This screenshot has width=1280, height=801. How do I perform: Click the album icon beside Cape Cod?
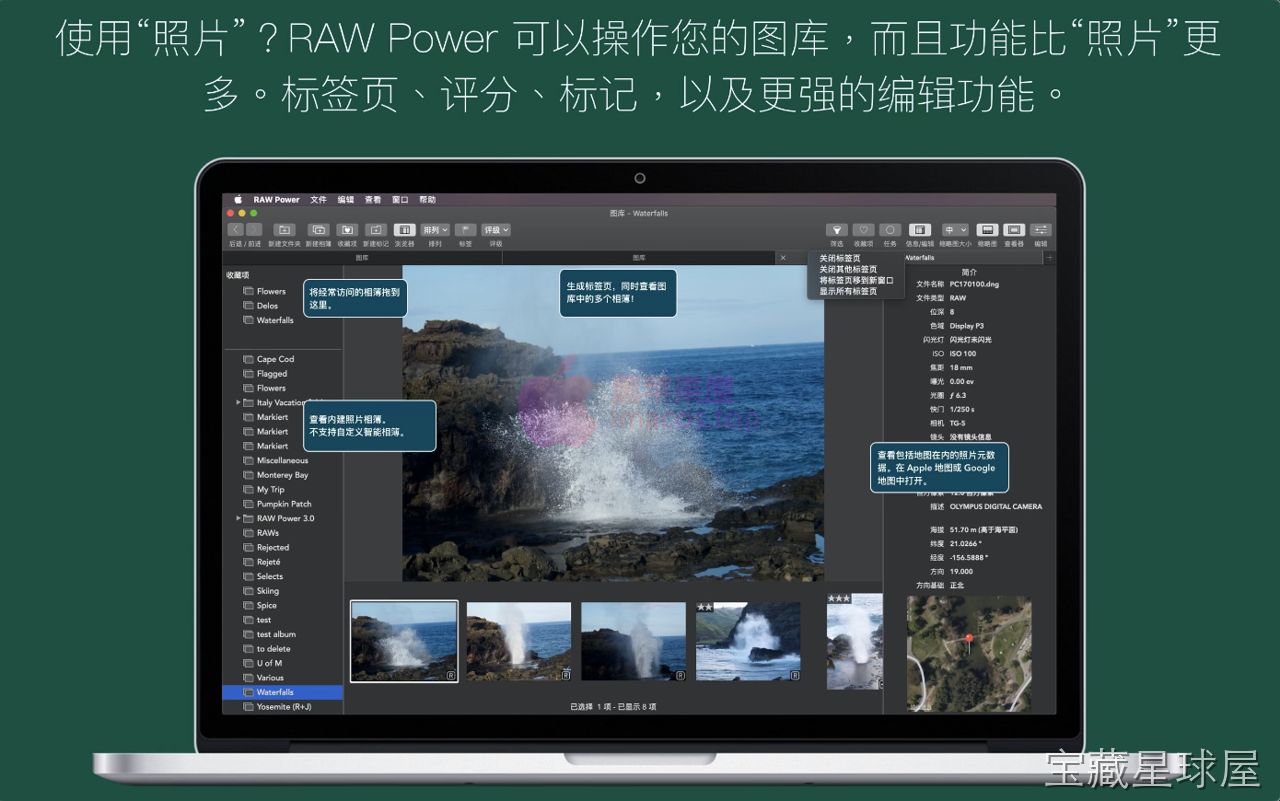coord(248,359)
